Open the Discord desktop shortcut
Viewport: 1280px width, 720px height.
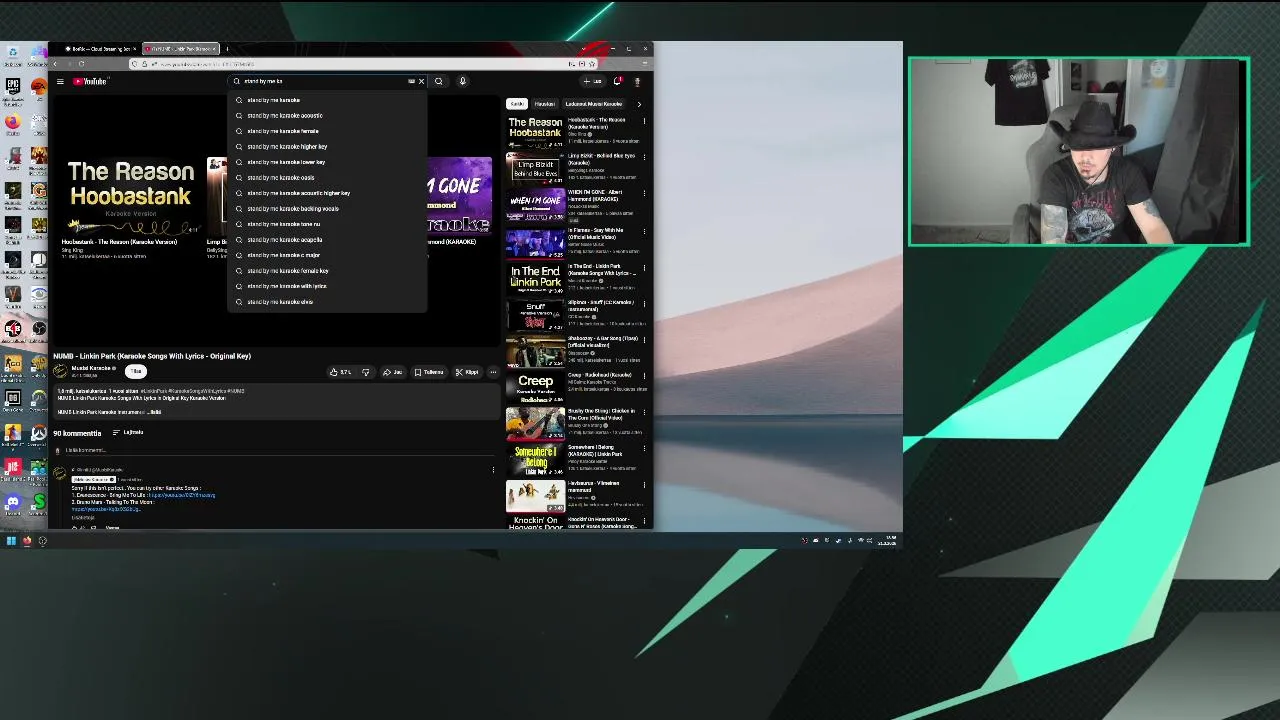12,503
